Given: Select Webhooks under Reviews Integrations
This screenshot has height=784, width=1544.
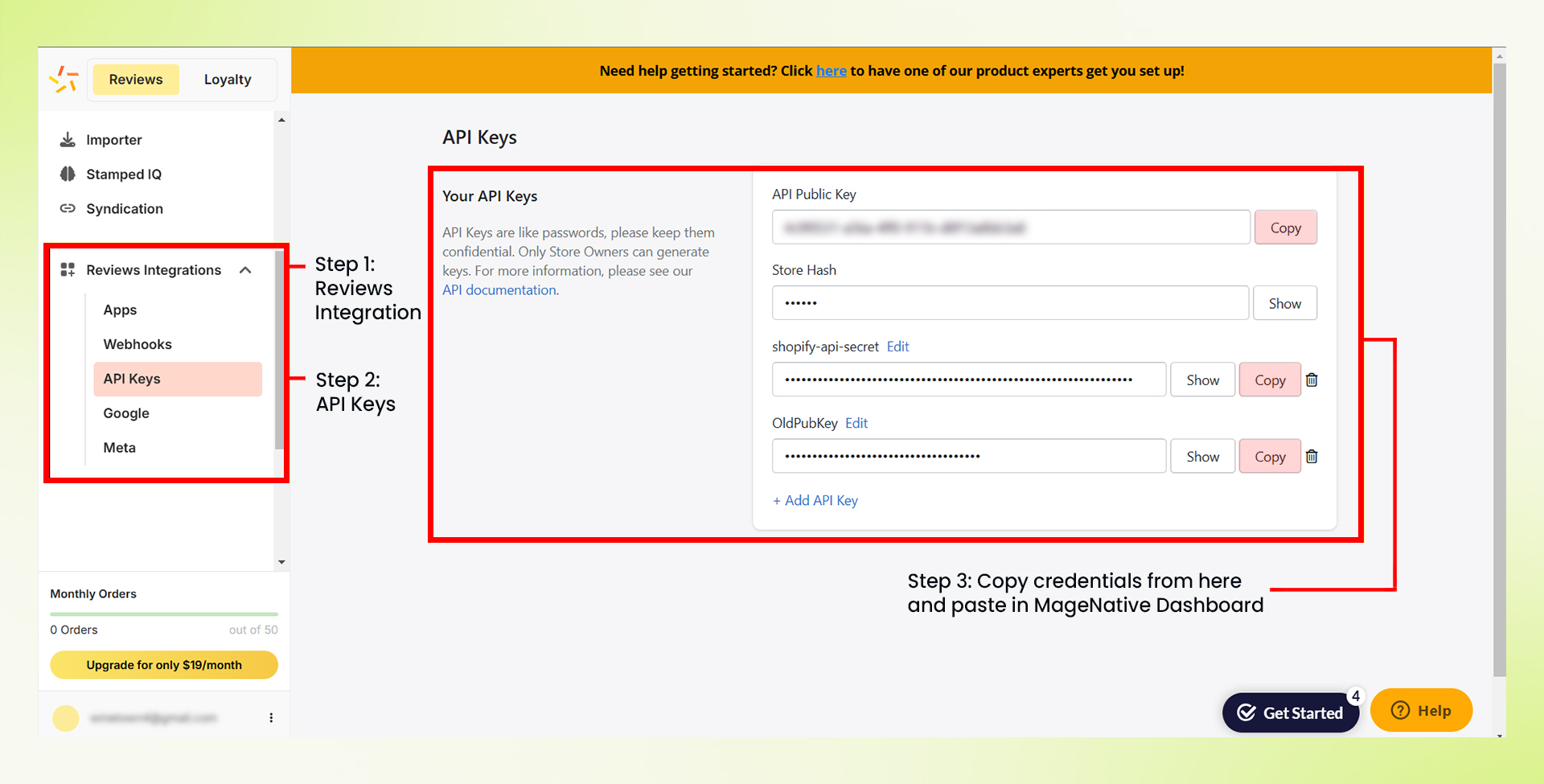Looking at the screenshot, I should tap(137, 344).
